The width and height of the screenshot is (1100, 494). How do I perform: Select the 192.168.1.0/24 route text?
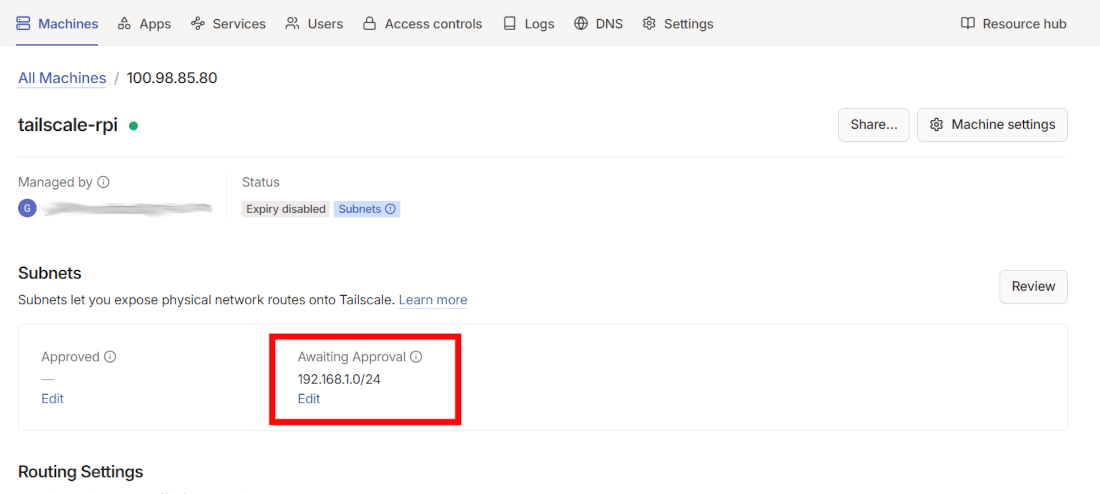(x=340, y=379)
